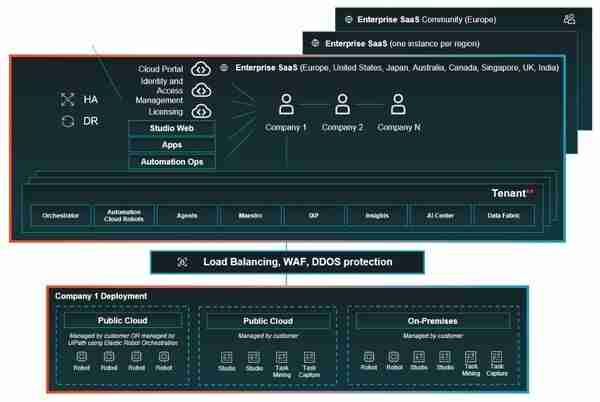Image resolution: width=600 pixels, height=402 pixels.
Task: Select the Automation Ops box
Action: pyautogui.click(x=172, y=162)
